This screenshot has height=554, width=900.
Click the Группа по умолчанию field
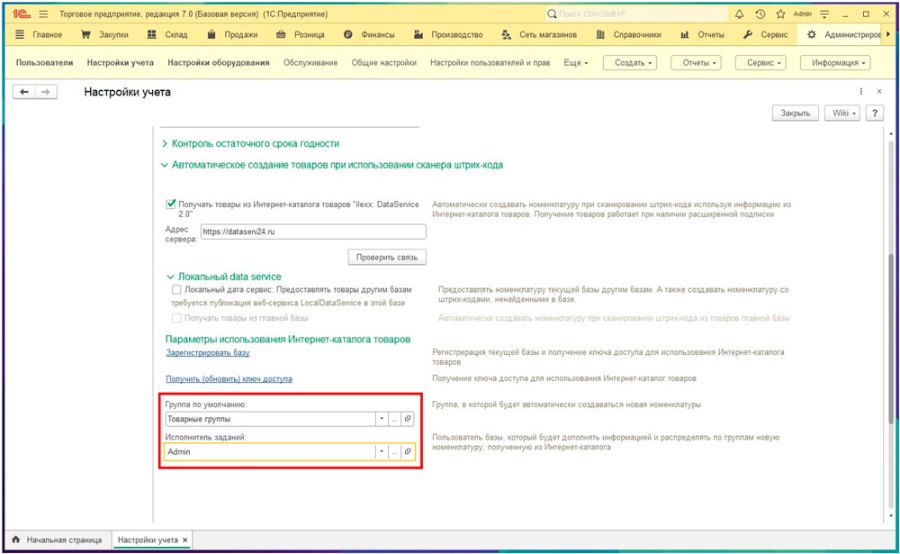click(270, 419)
